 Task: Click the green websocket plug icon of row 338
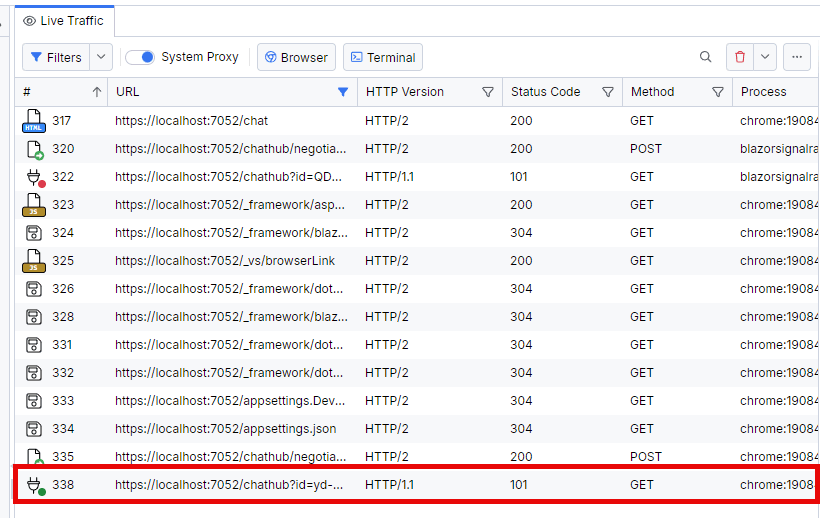coord(35,486)
